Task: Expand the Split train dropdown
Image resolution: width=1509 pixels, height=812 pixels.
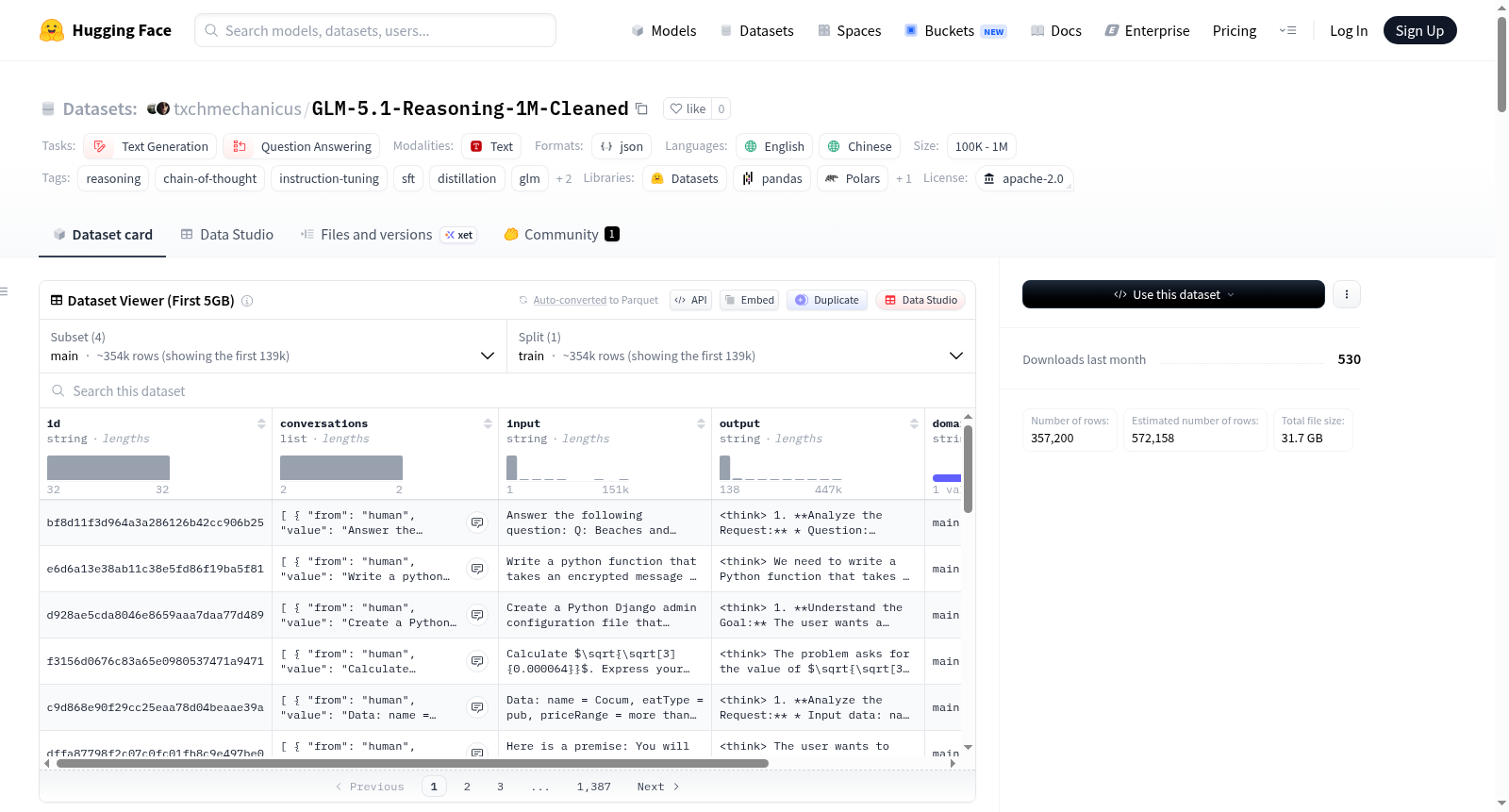Action: [x=741, y=346]
